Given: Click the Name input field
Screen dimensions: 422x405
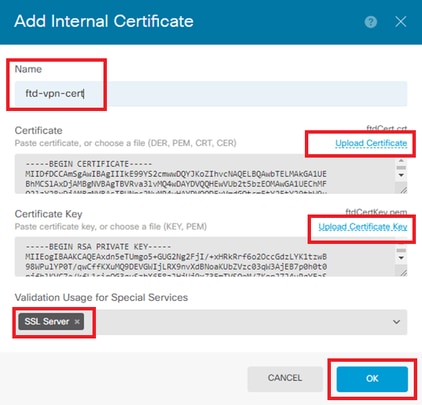Looking at the screenshot, I should coord(211,94).
